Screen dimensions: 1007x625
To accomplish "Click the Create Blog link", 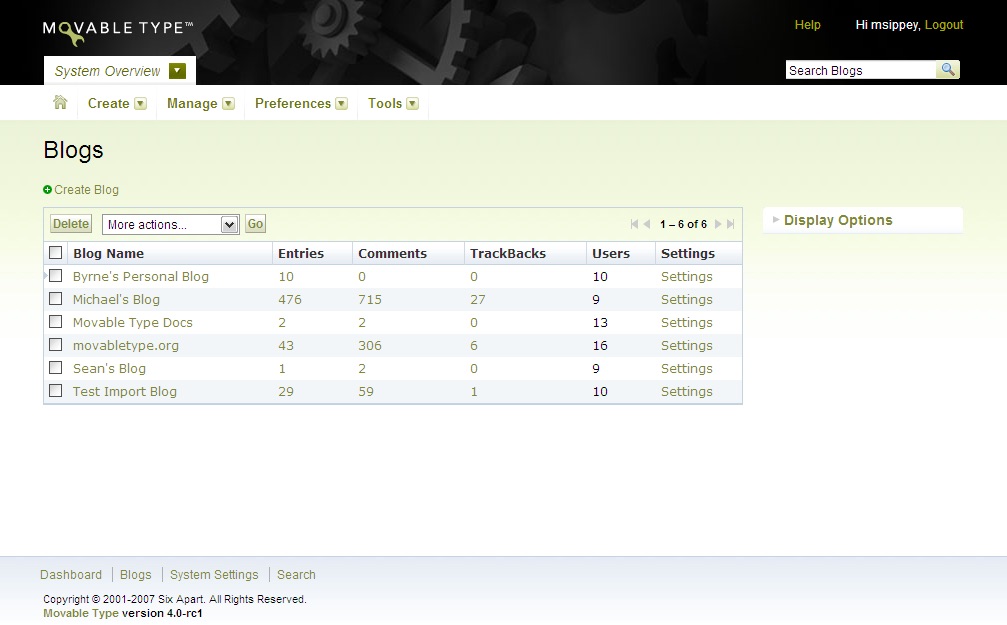I will click(86, 189).
